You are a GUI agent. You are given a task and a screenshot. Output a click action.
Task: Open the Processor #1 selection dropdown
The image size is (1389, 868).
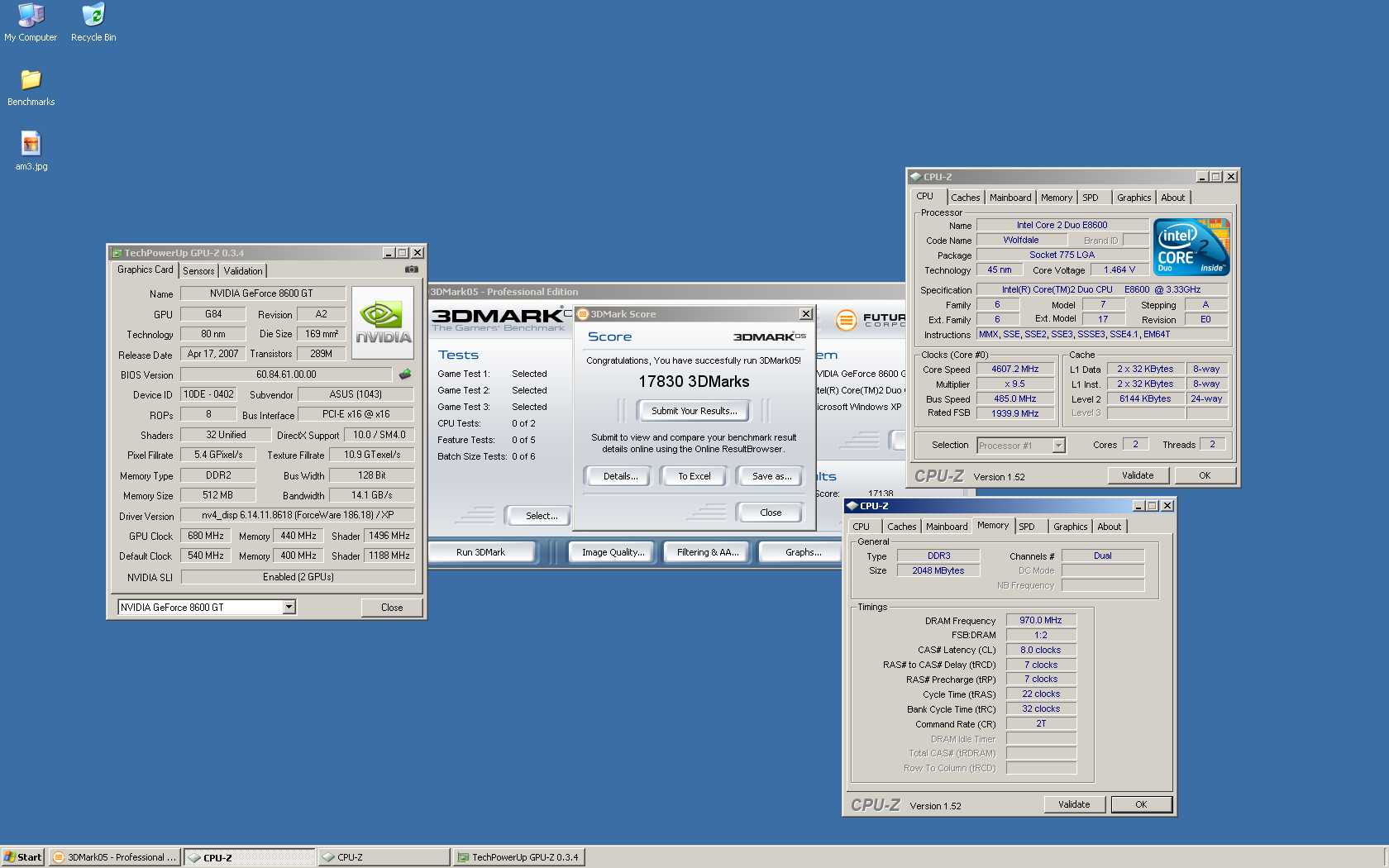coord(1058,446)
